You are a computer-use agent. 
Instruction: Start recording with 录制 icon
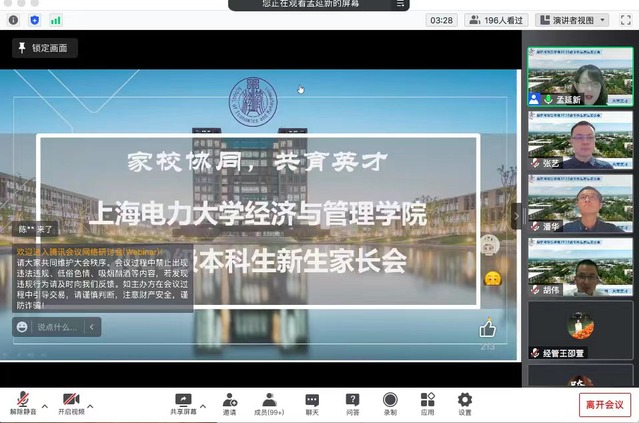(390, 400)
